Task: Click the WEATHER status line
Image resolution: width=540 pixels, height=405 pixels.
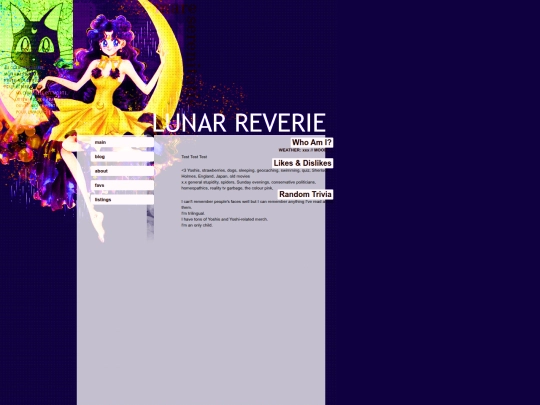Action: tap(302, 150)
